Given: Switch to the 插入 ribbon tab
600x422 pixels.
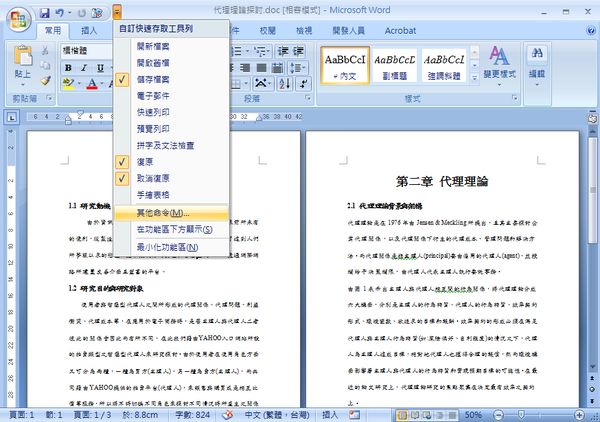Looking at the screenshot, I should click(x=89, y=31).
